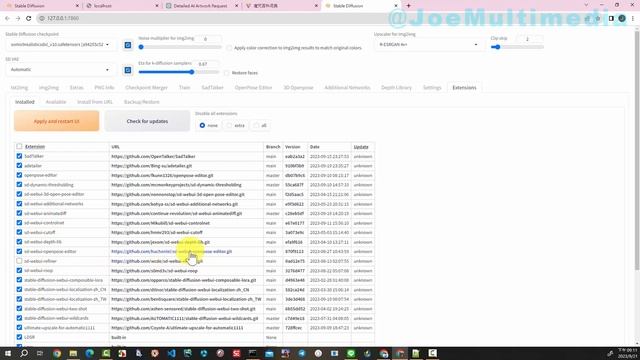The width and height of the screenshot is (640, 360).
Task: Uncheck sd-webui-animatediff extension
Action: (x=19, y=213)
